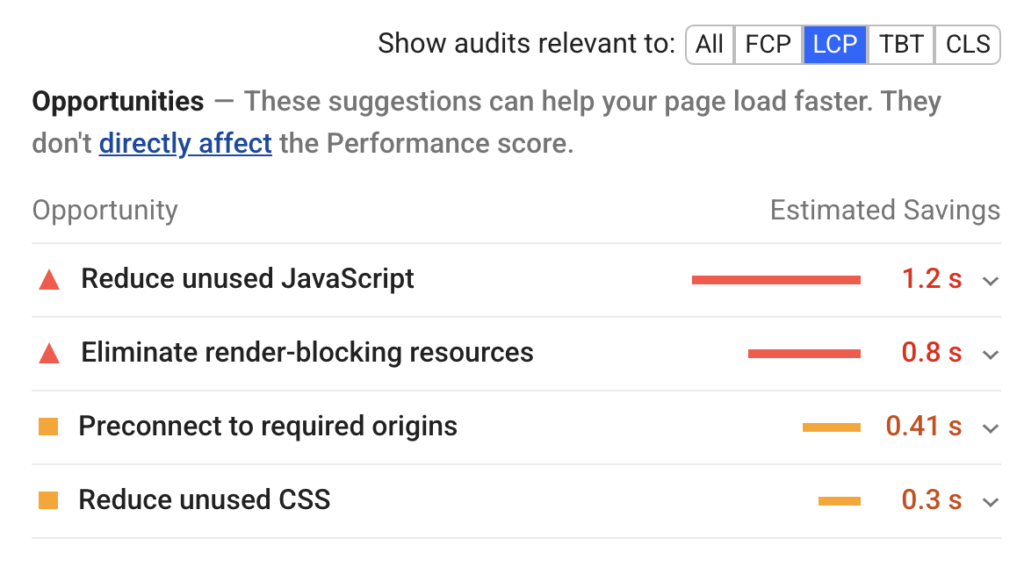Image resolution: width=1024 pixels, height=567 pixels.
Task: Expand Eliminate render-blocking resources chevron
Action: [x=991, y=355]
